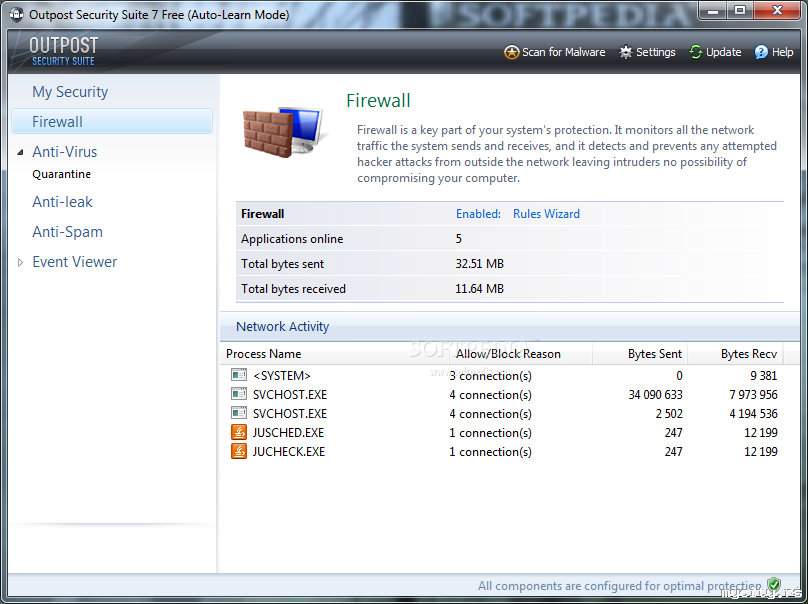Sort by Bytes Sent column header
808x604 pixels.
pos(639,354)
